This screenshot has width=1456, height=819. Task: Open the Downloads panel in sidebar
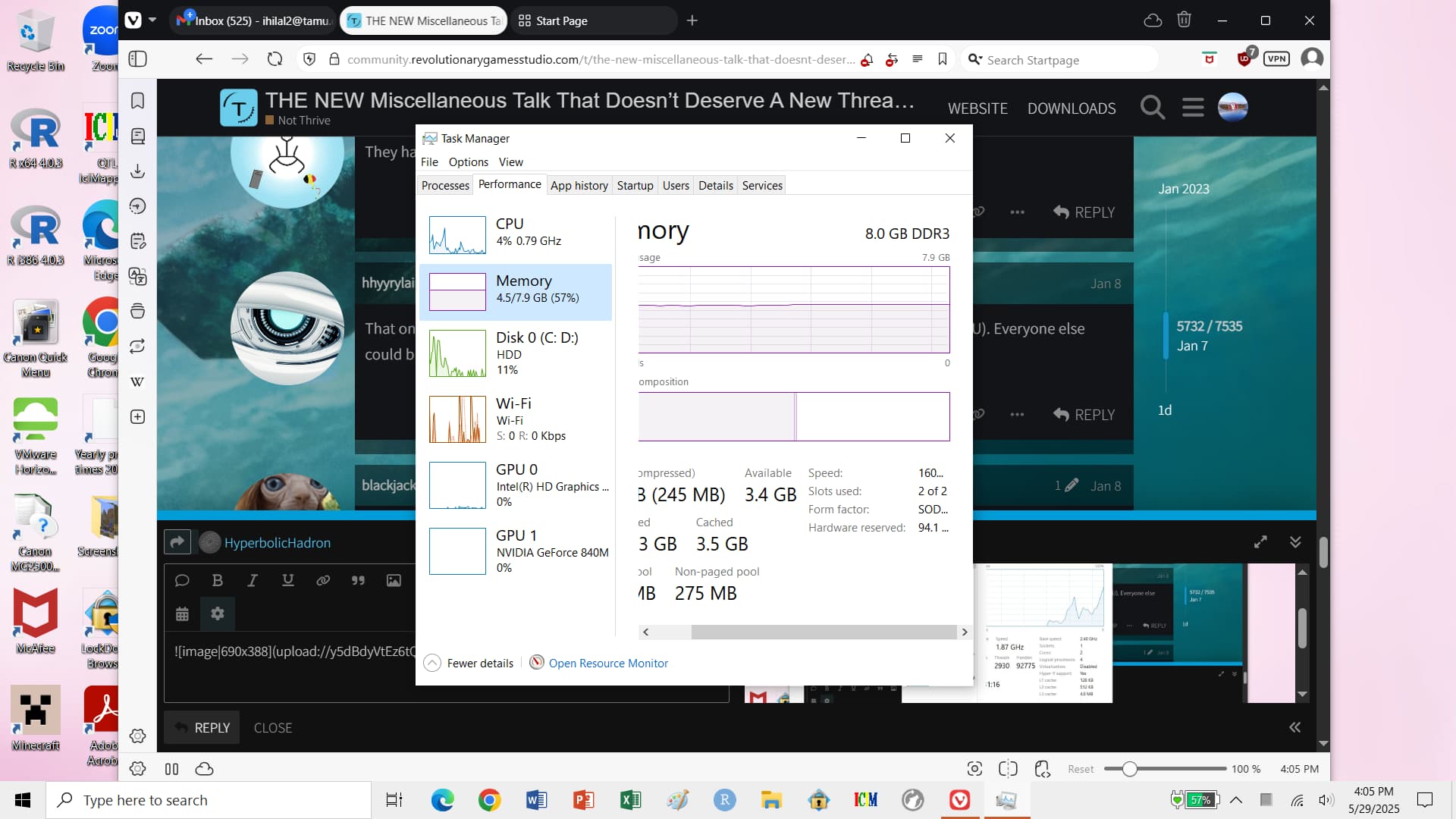point(137,171)
